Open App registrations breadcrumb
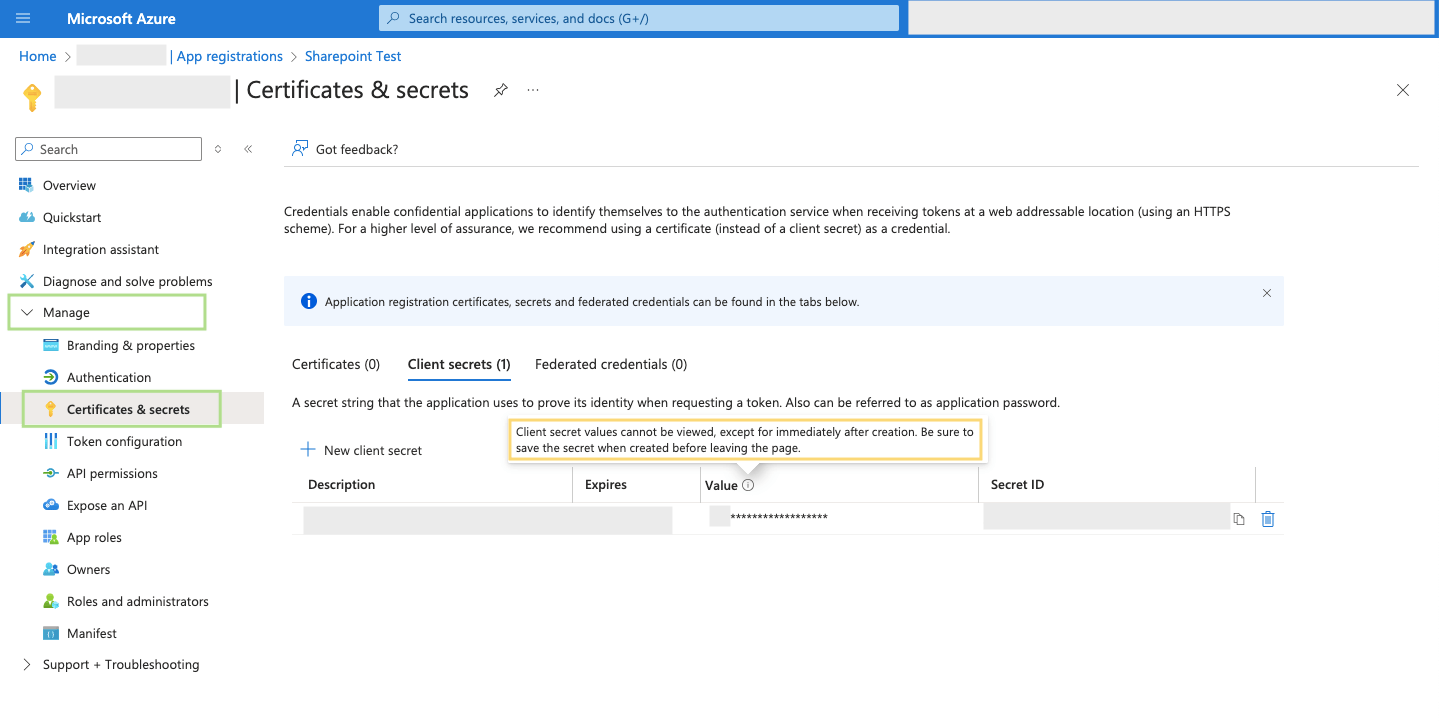The height and width of the screenshot is (723, 1439). pos(230,56)
